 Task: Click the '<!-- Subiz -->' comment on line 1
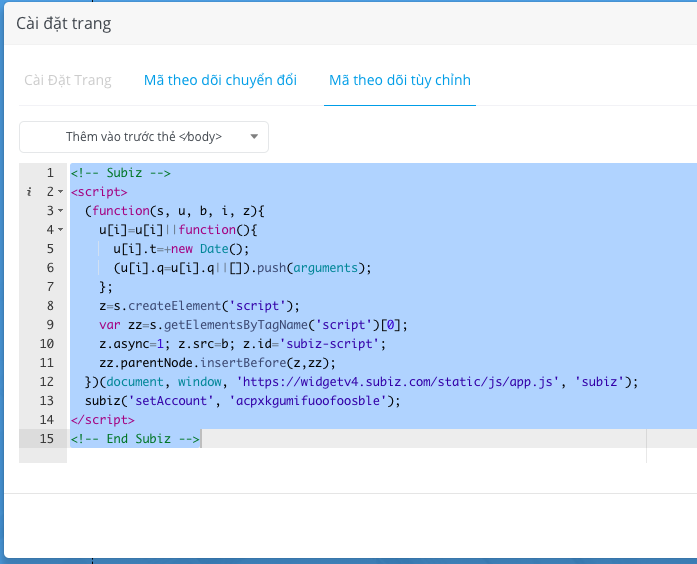(120, 173)
